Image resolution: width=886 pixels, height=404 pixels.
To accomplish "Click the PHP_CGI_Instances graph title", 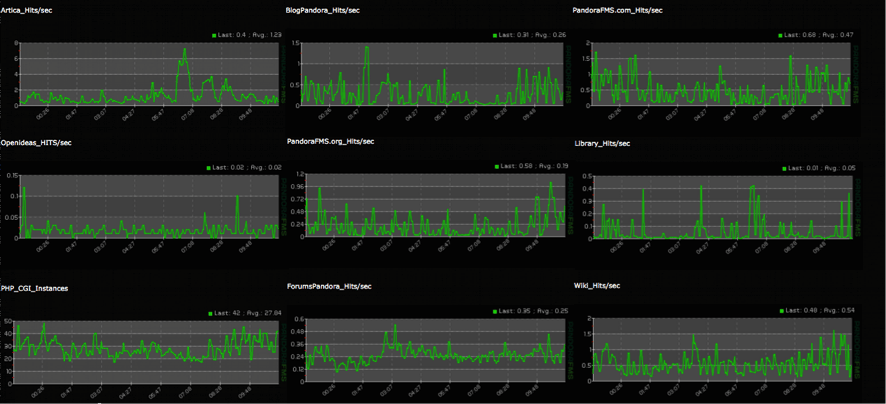I will click(x=35, y=288).
